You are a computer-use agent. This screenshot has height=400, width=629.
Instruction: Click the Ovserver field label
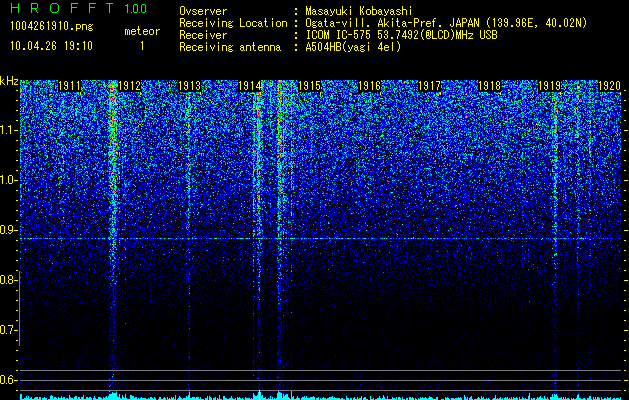click(203, 11)
